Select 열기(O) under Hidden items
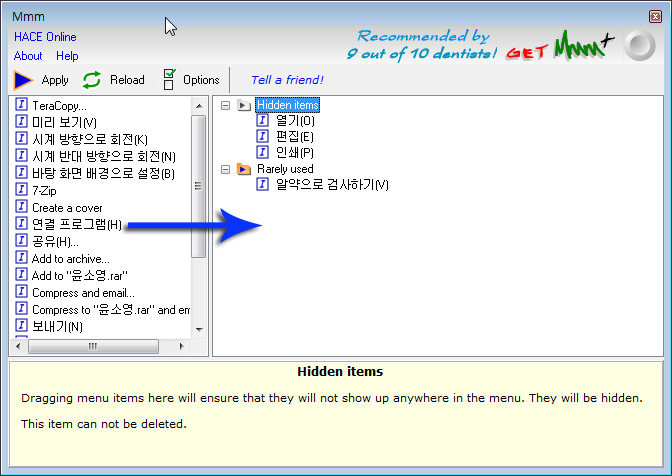The width and height of the screenshot is (672, 476). click(295, 121)
